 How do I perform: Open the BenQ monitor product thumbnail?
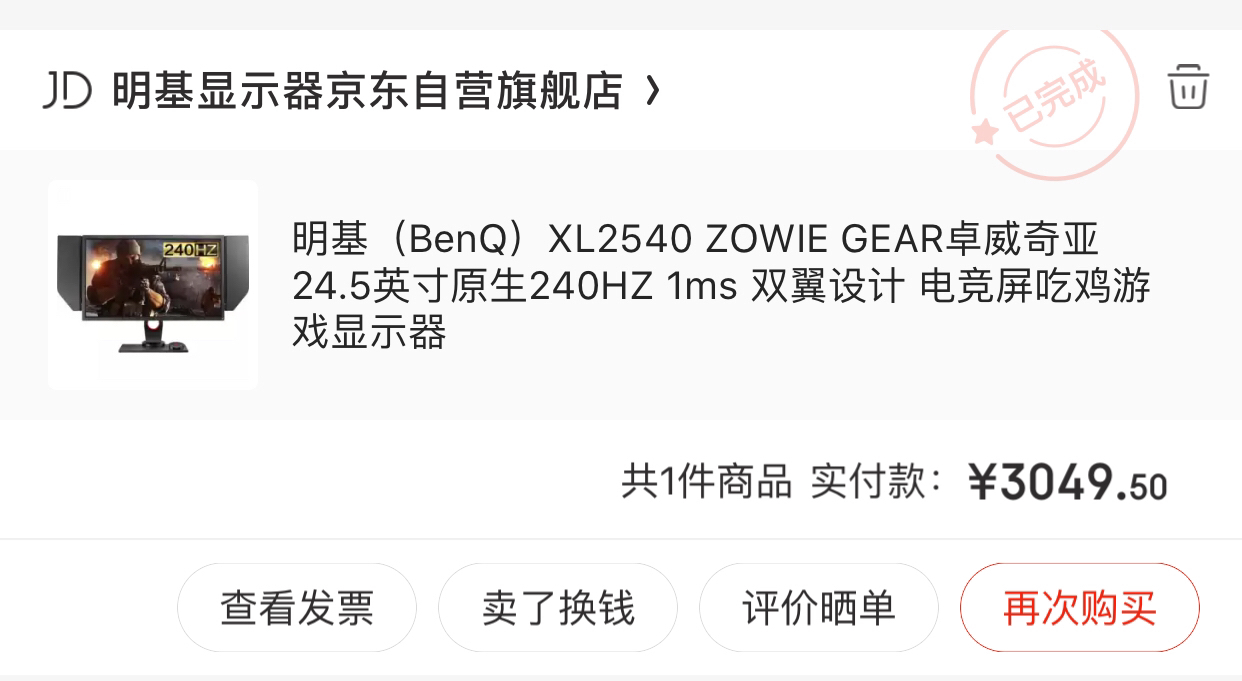pos(152,285)
